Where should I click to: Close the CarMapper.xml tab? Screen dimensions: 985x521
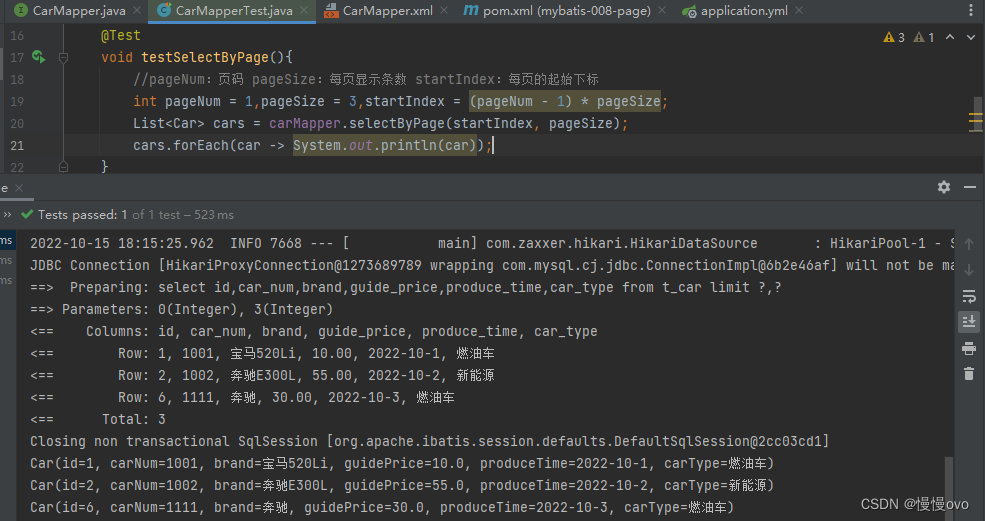[x=444, y=11]
